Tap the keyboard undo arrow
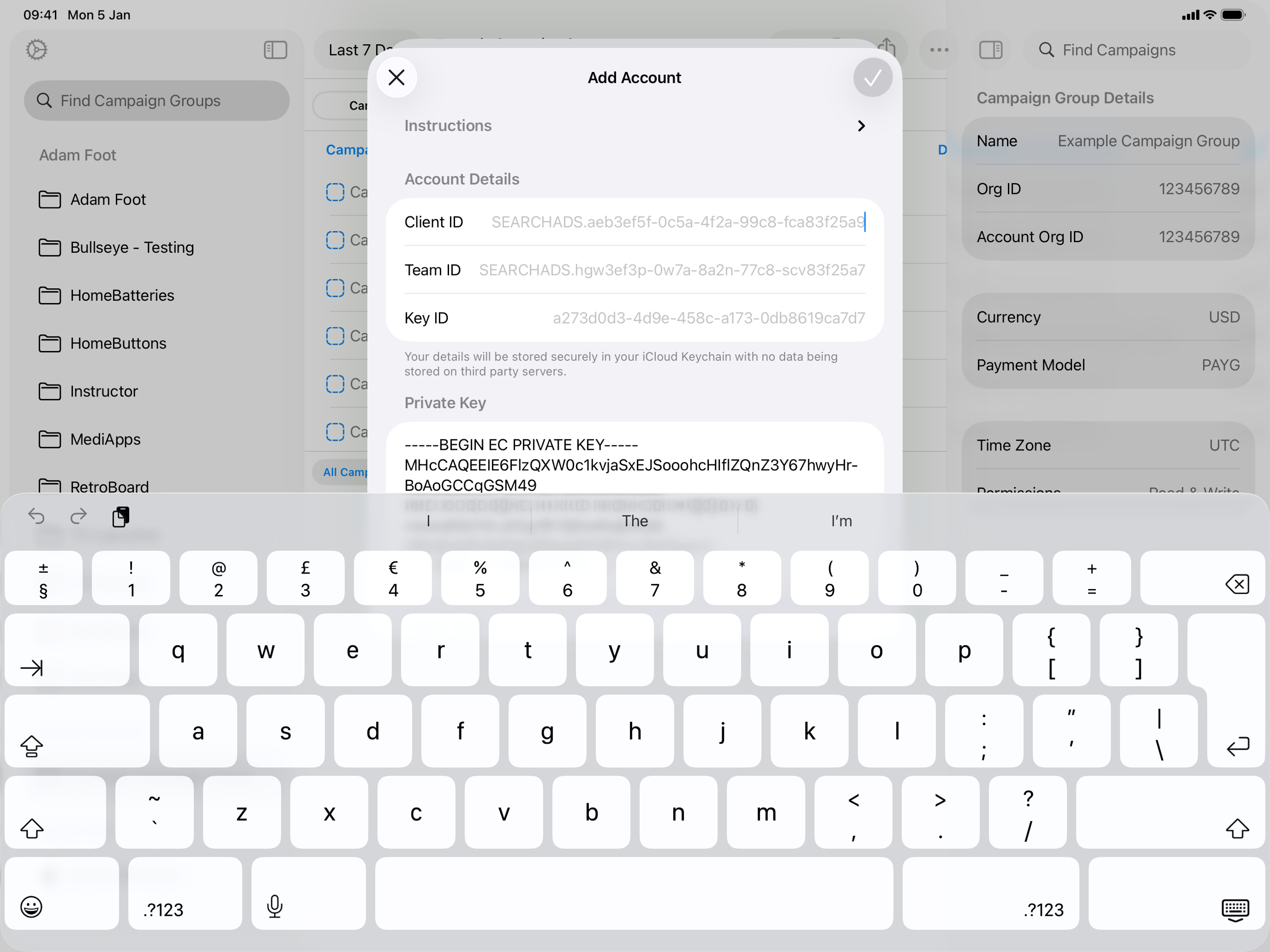The height and width of the screenshot is (952, 1270). (x=37, y=516)
